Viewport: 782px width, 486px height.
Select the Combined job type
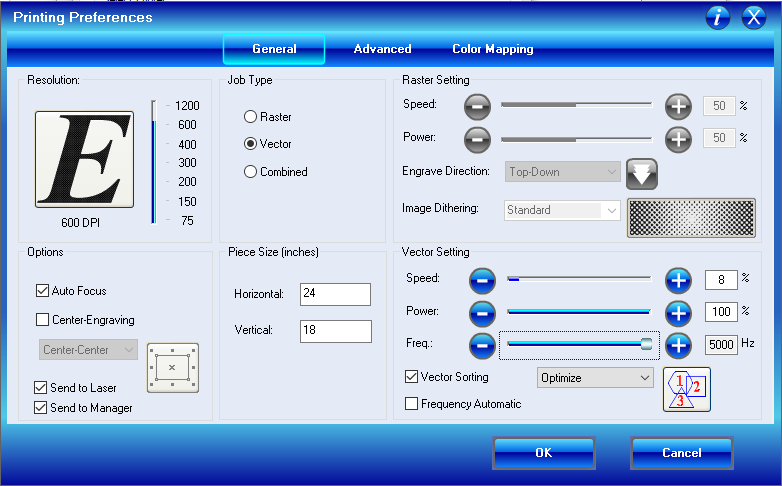tap(250, 172)
